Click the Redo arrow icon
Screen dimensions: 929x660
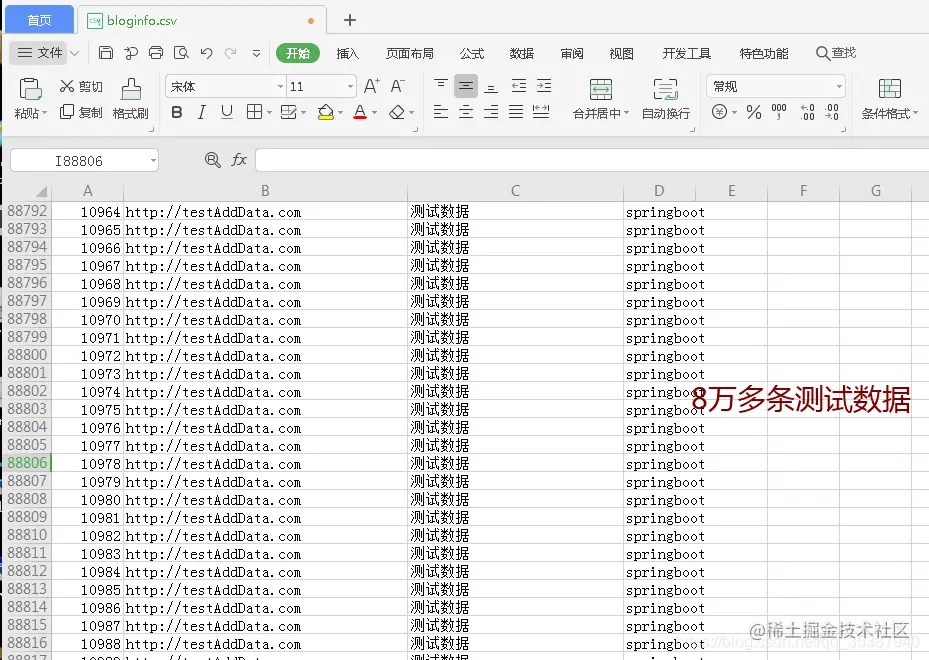[x=230, y=53]
